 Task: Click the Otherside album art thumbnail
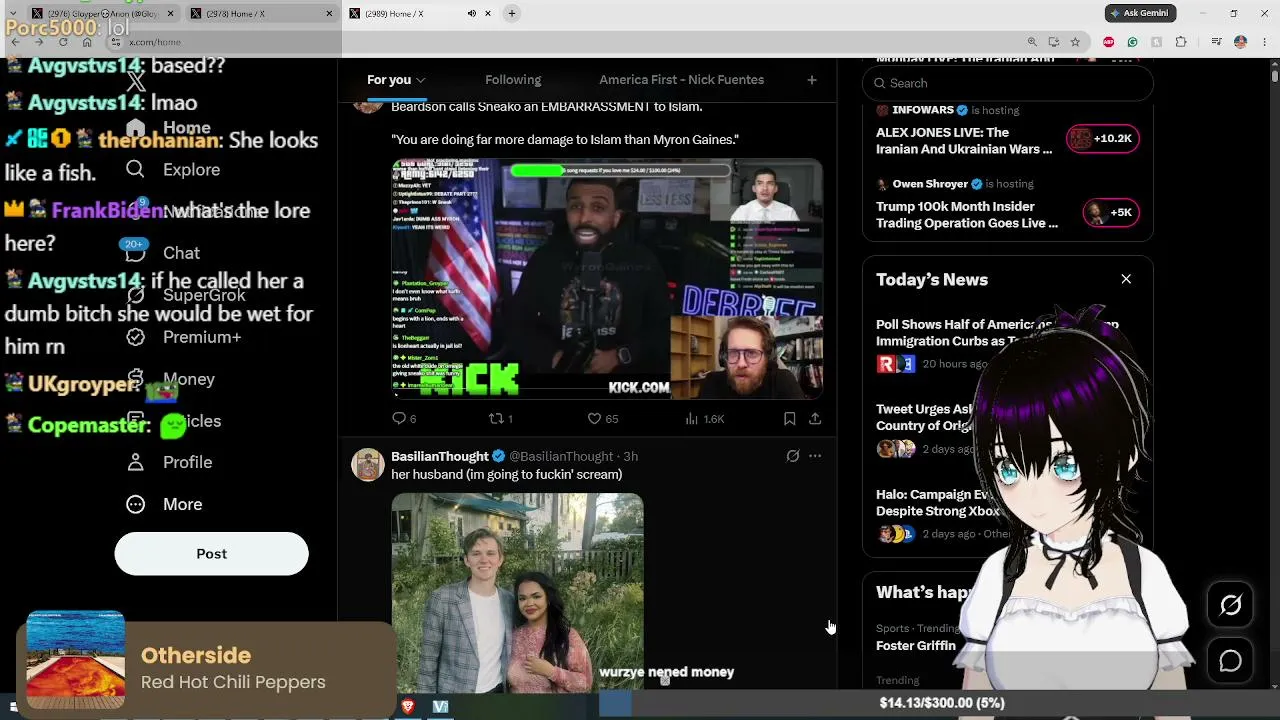click(x=76, y=660)
